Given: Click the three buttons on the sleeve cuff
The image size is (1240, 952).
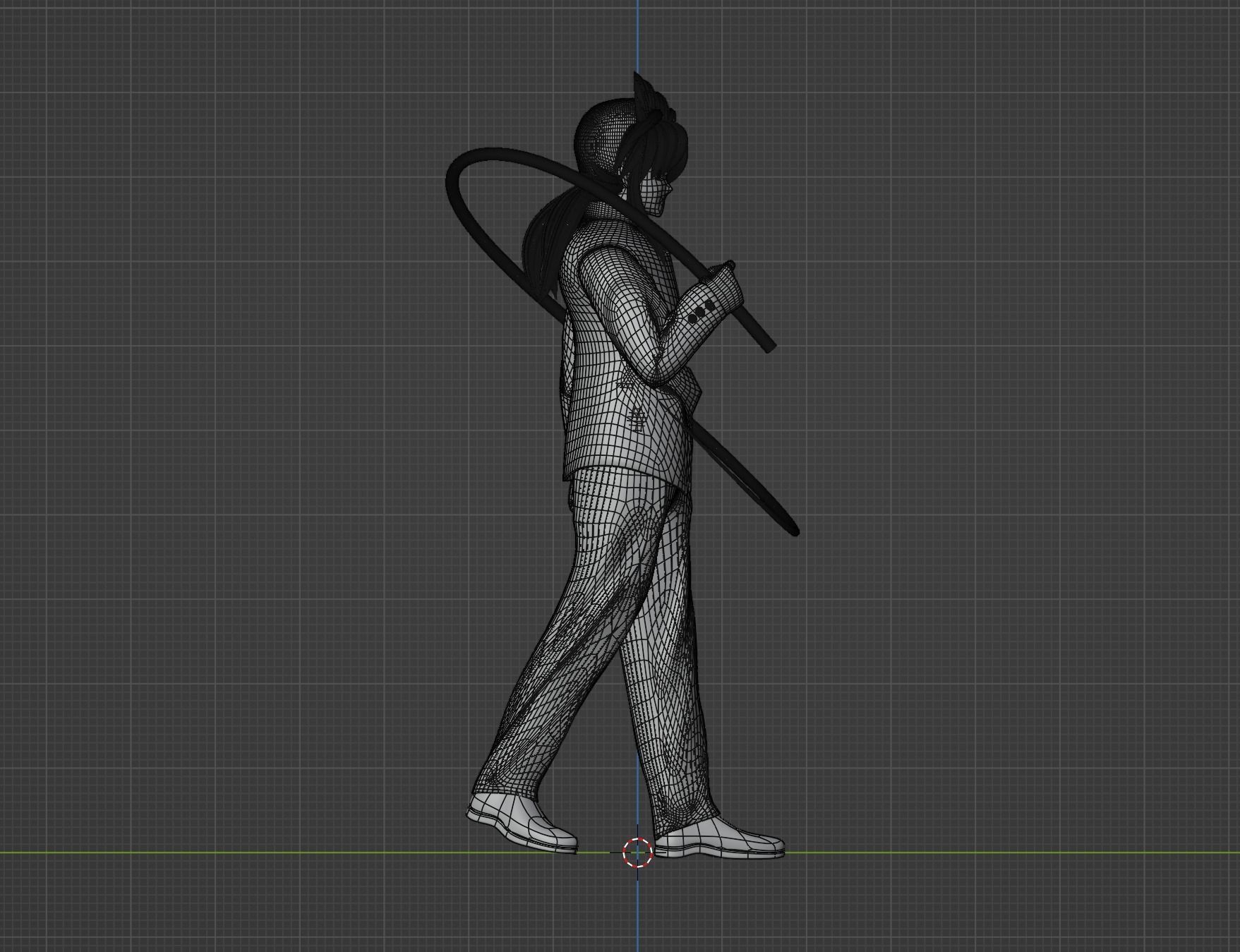Looking at the screenshot, I should (702, 311).
